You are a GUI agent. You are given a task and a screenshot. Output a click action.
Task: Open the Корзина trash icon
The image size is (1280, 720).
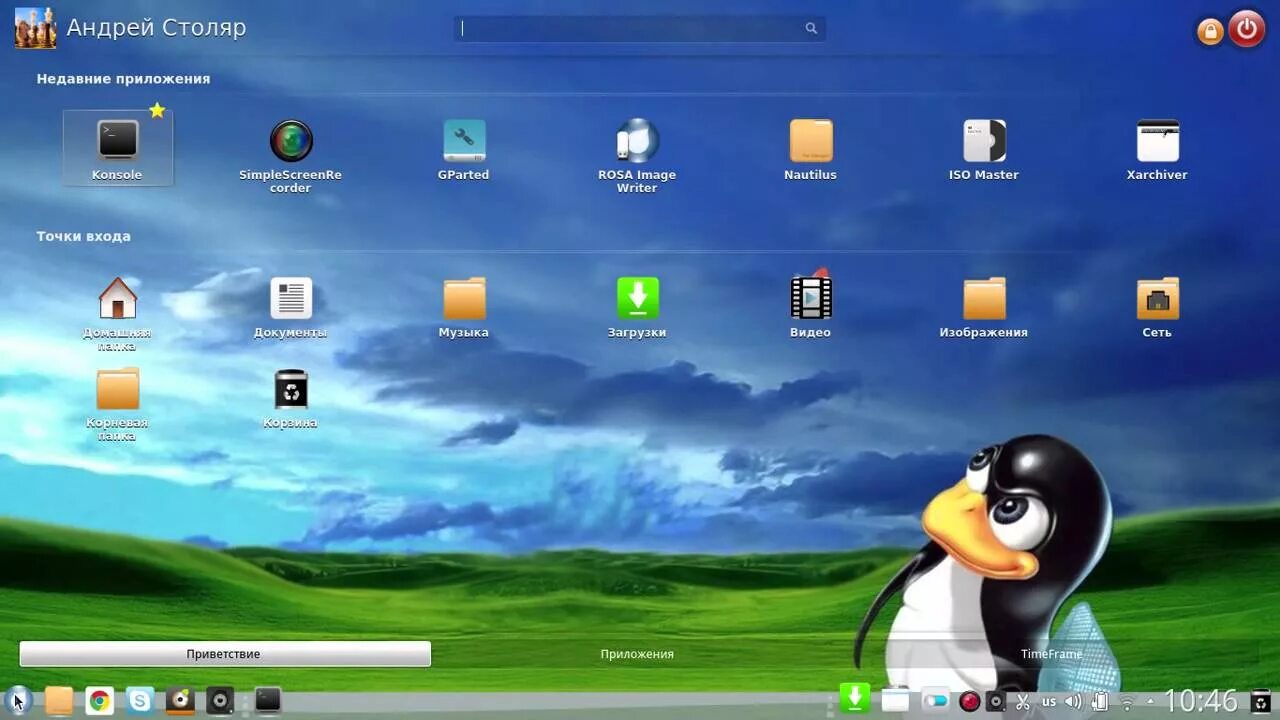coord(291,389)
